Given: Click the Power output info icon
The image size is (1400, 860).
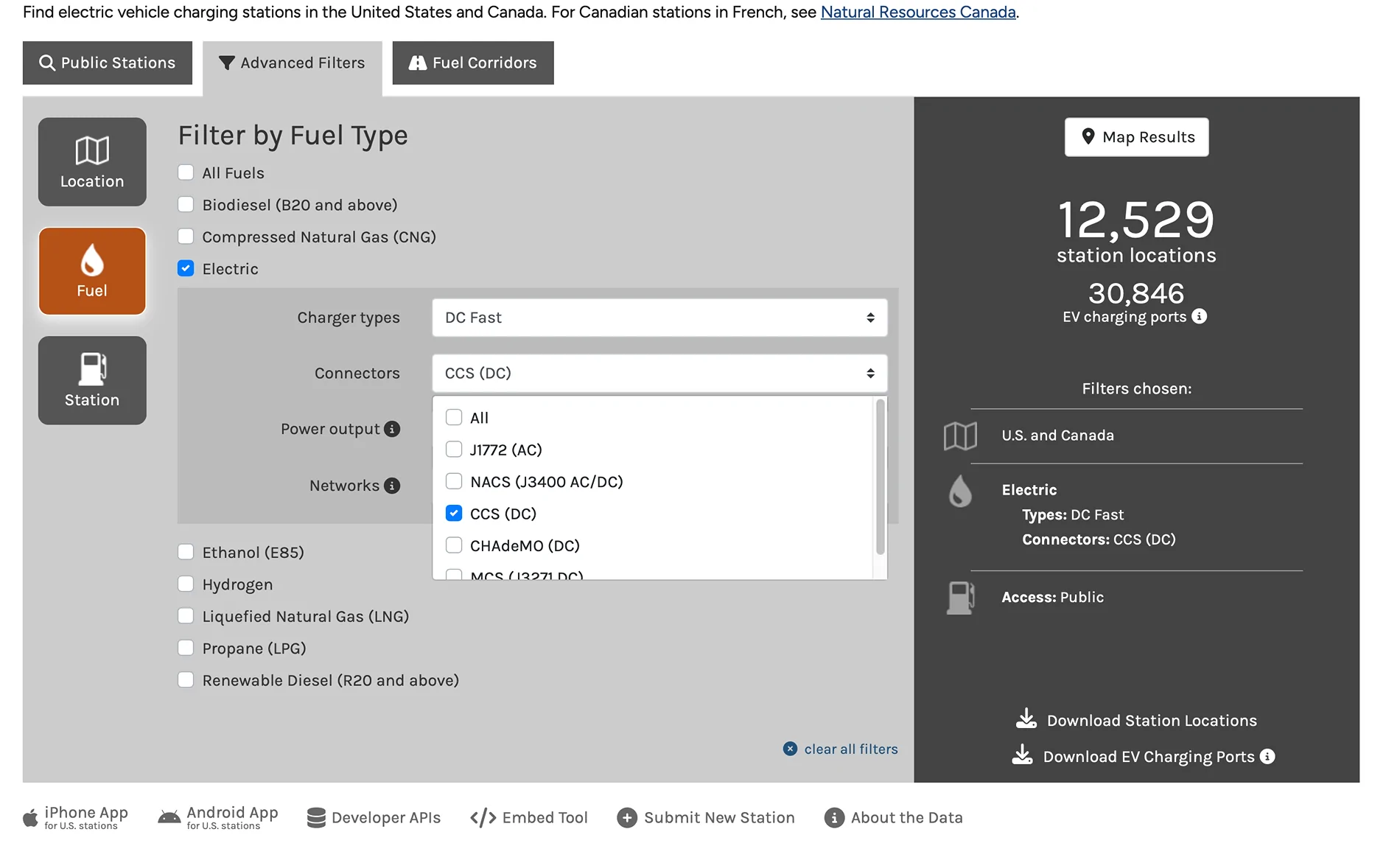Looking at the screenshot, I should [392, 429].
